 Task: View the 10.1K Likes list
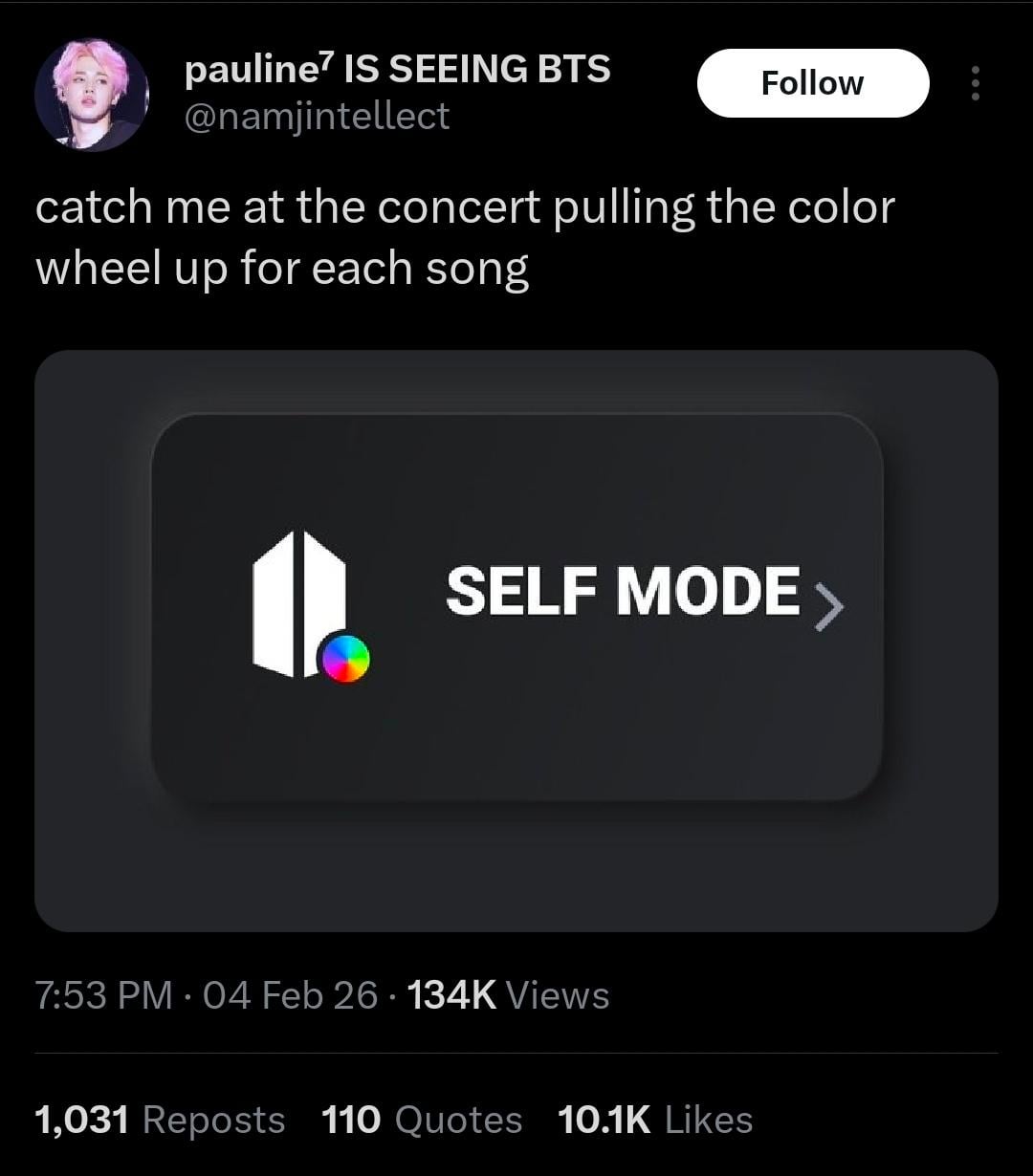click(655, 1120)
